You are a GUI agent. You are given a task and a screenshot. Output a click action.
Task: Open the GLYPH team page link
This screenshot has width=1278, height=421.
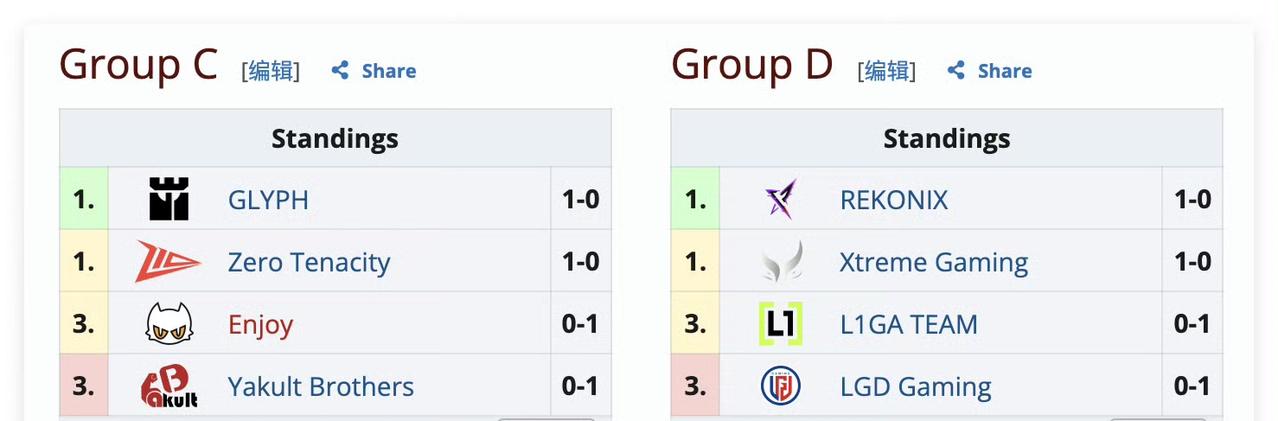pos(268,200)
